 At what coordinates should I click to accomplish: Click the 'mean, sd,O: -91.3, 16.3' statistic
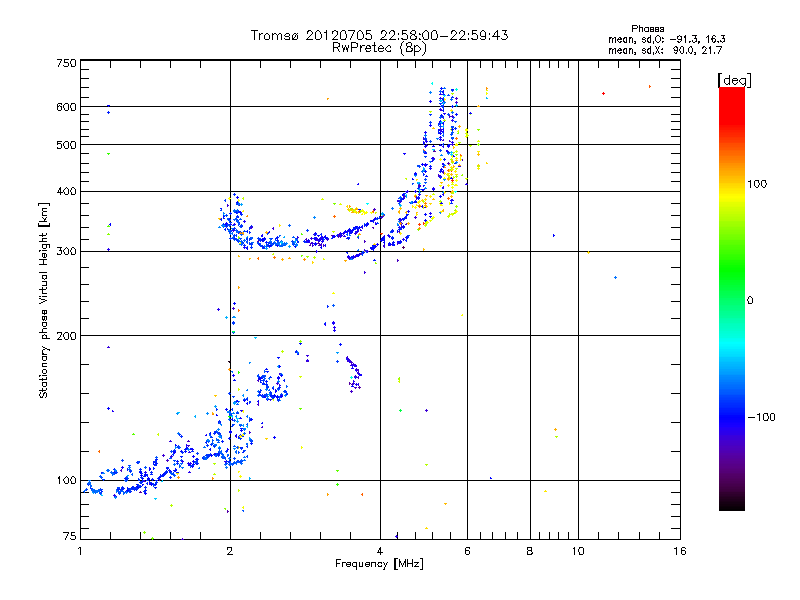(666, 39)
